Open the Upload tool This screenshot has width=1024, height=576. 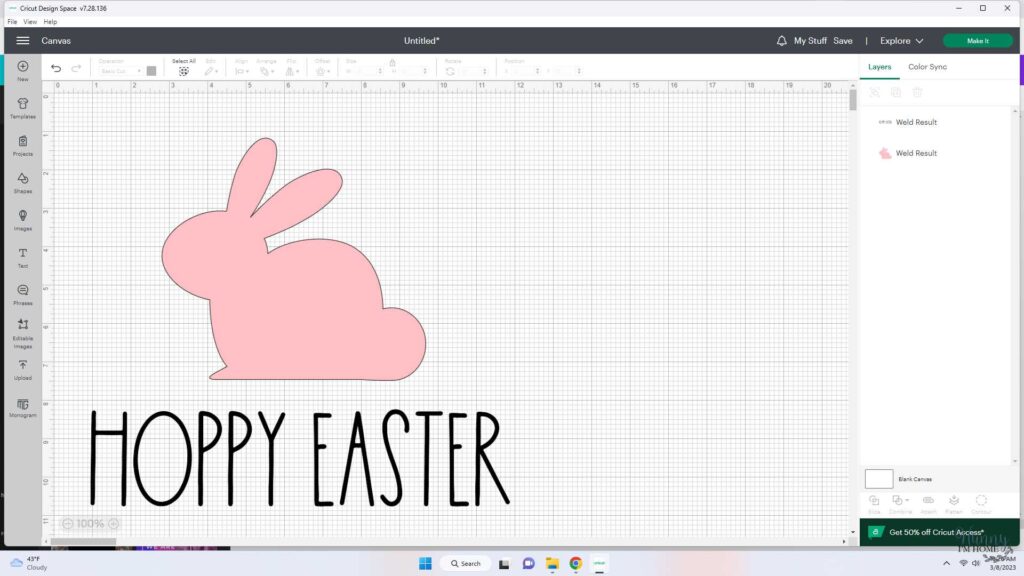(x=23, y=369)
